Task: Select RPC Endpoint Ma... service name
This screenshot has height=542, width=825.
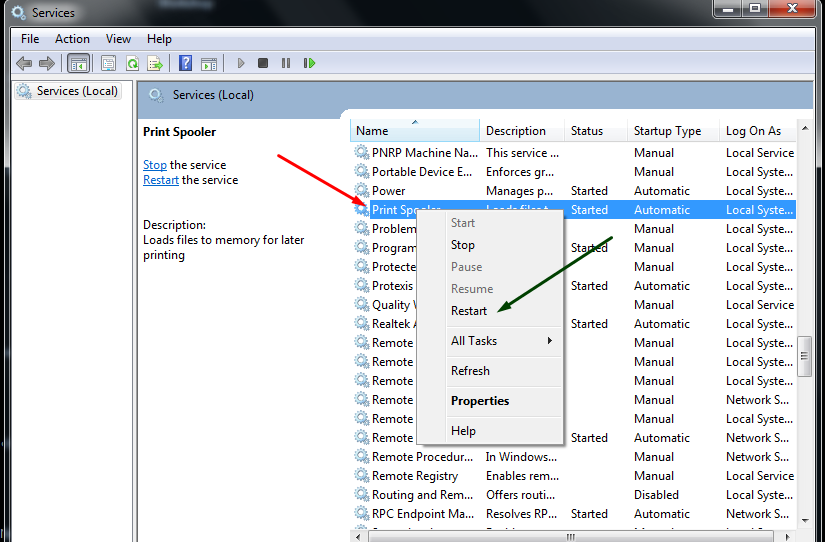Action: tap(423, 514)
